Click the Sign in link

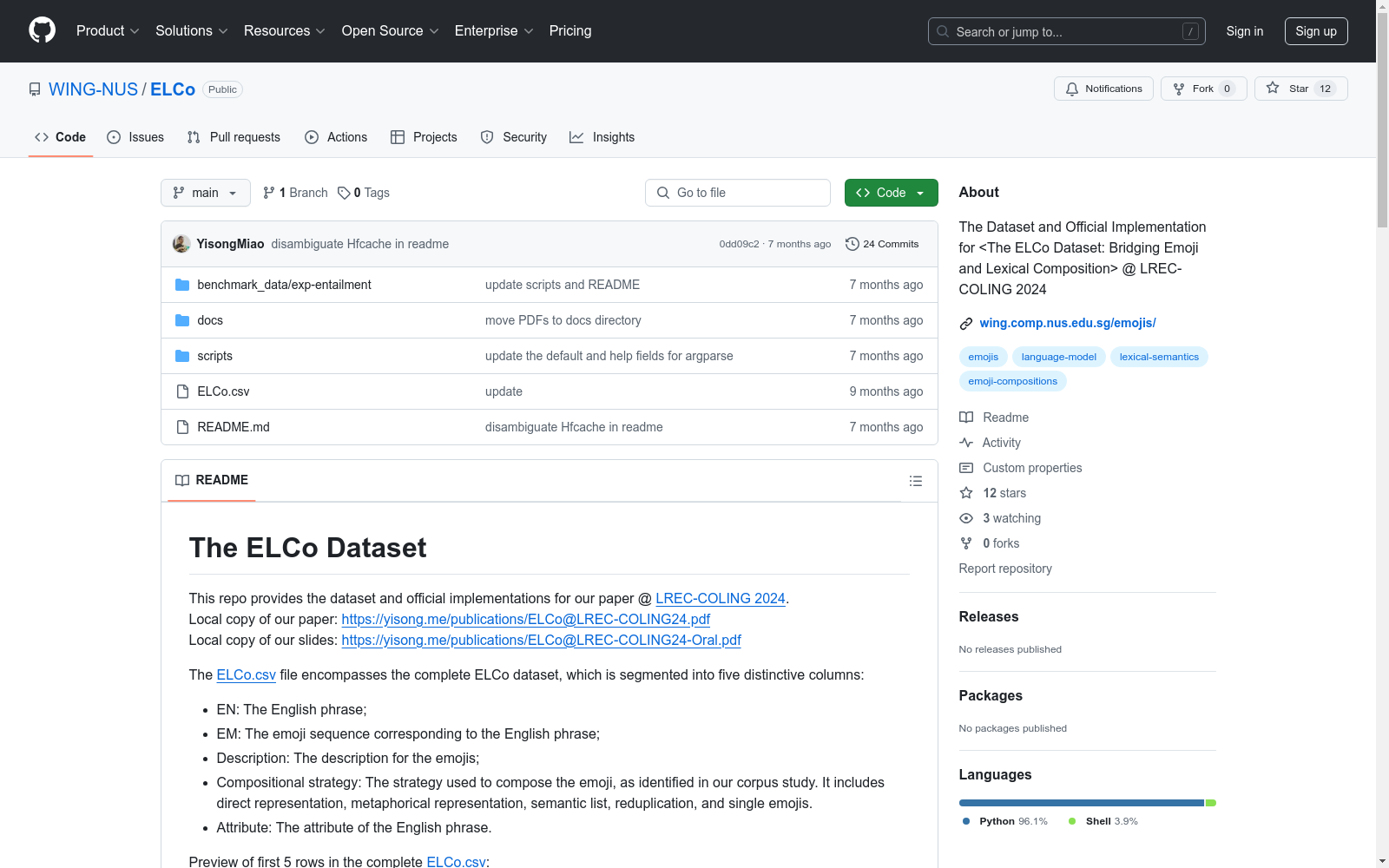point(1244,31)
